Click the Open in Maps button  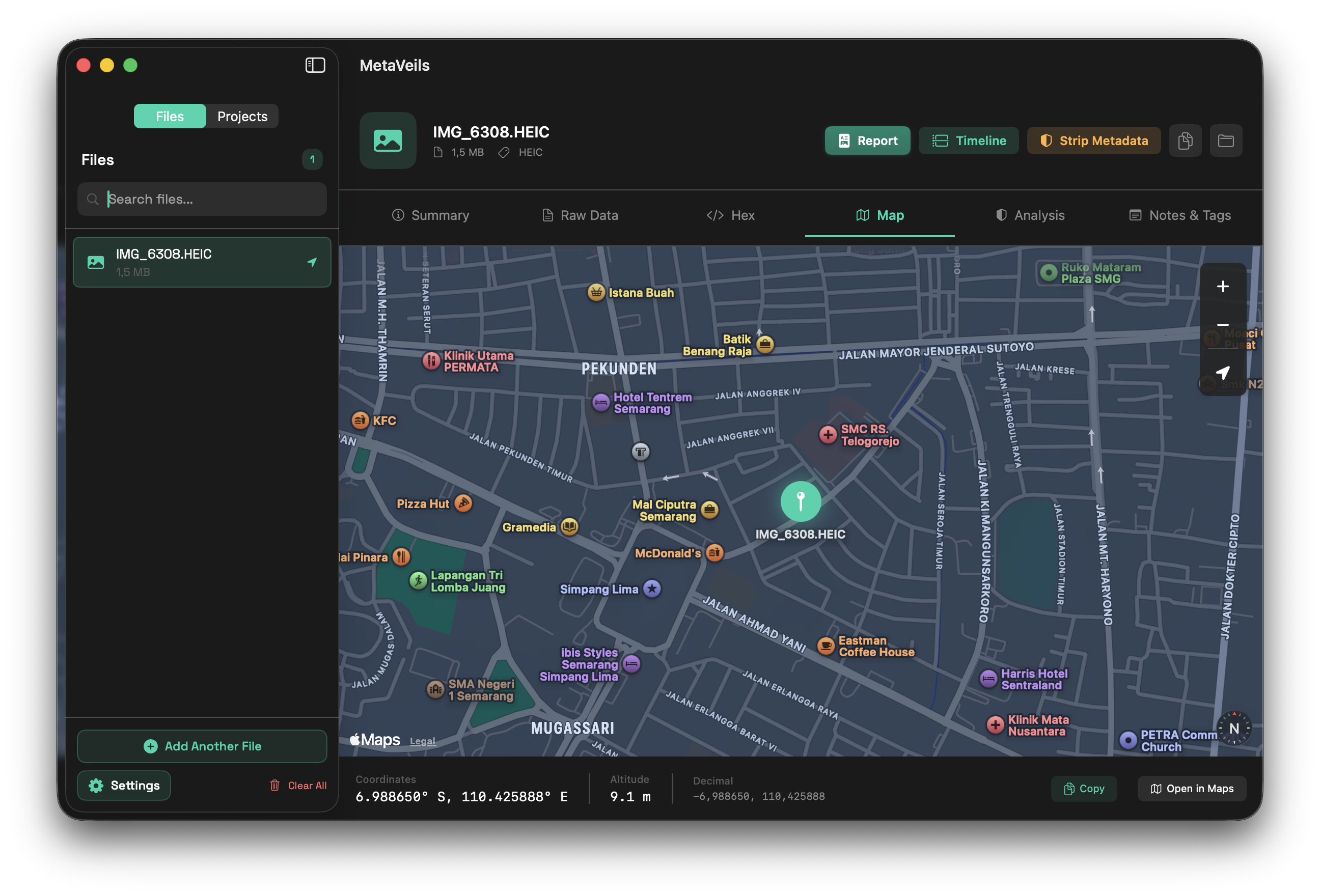pos(1192,789)
